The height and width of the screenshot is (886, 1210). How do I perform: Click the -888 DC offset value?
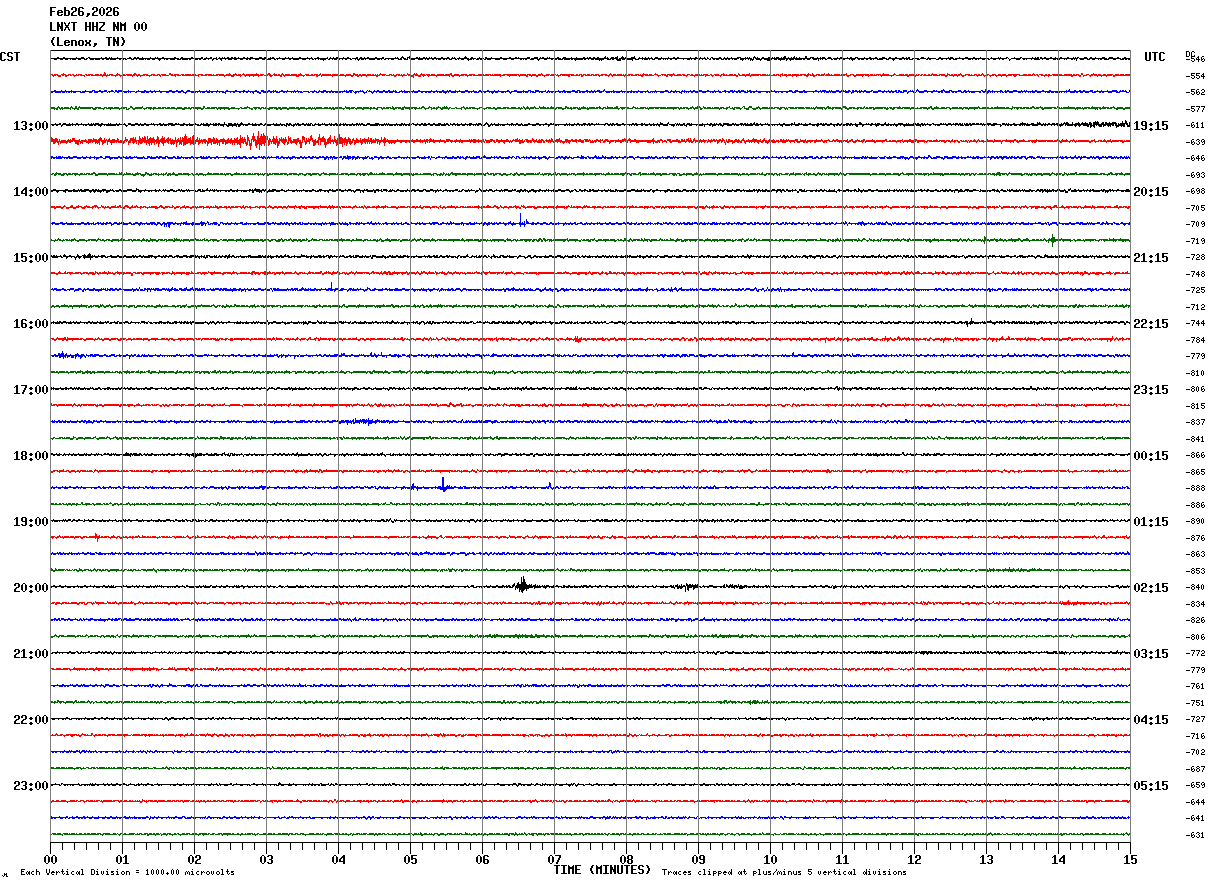coord(1195,488)
